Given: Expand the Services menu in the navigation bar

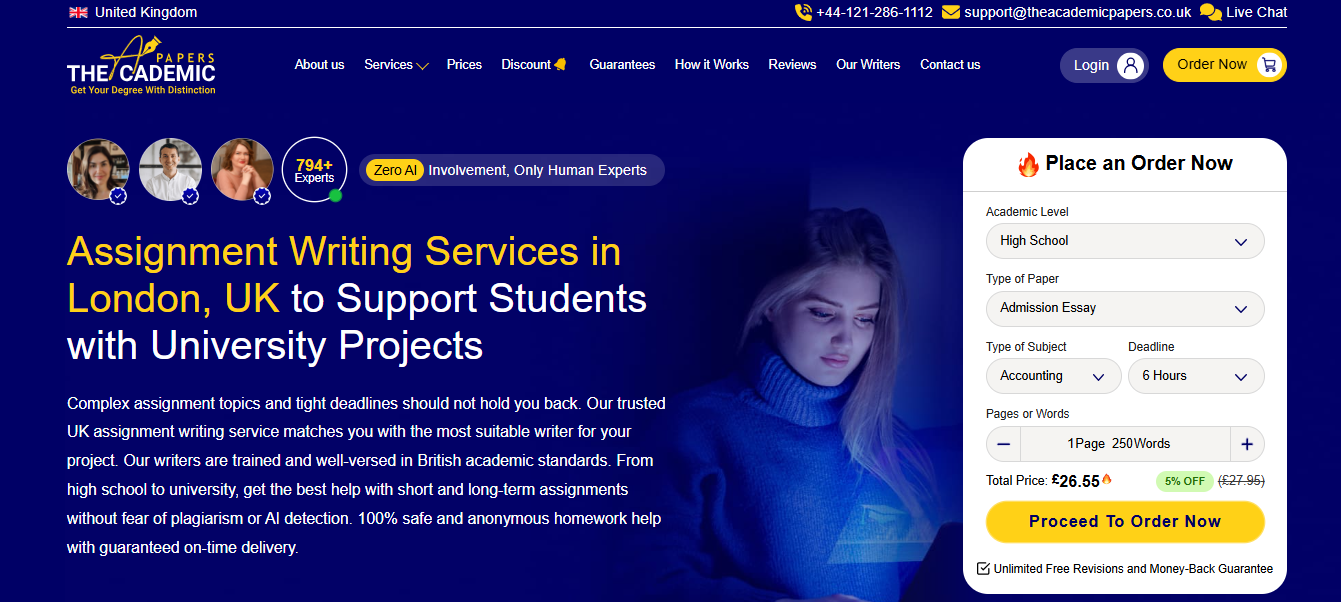Looking at the screenshot, I should pyautogui.click(x=396, y=64).
